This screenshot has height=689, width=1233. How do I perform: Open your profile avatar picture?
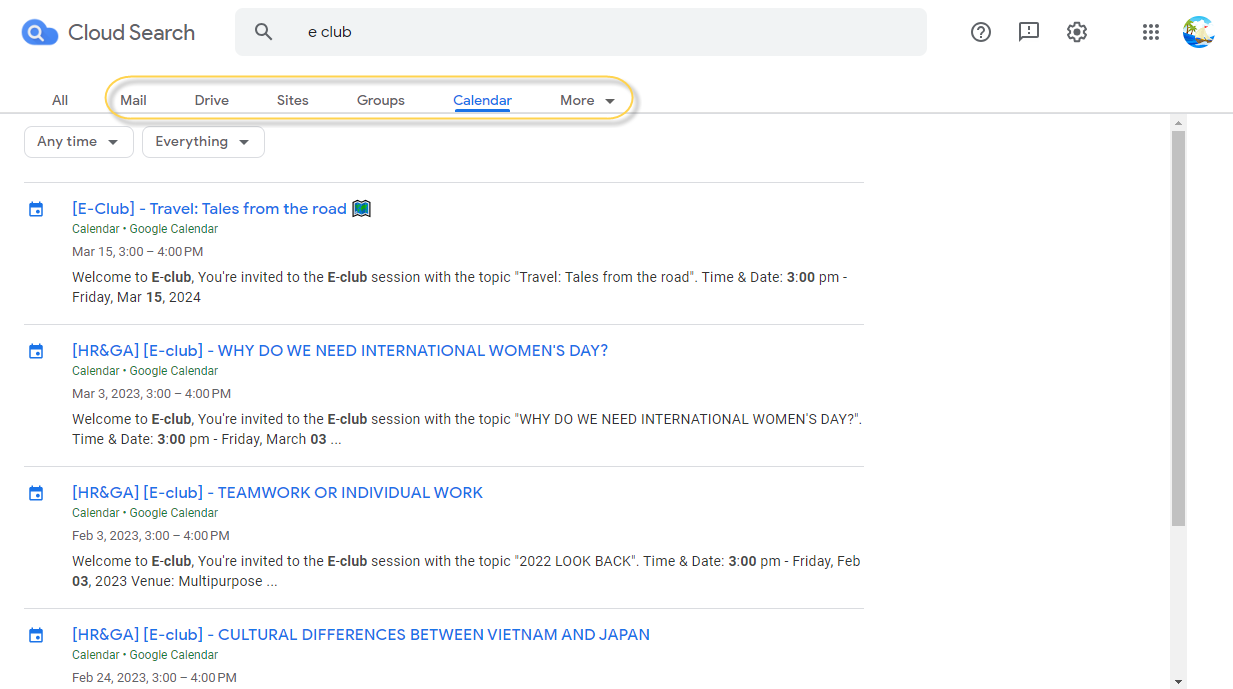[x=1198, y=31]
